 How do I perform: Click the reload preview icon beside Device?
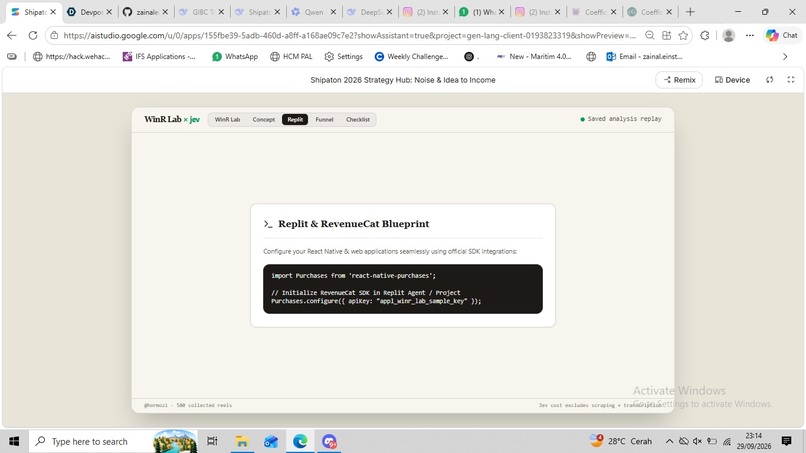[x=770, y=80]
